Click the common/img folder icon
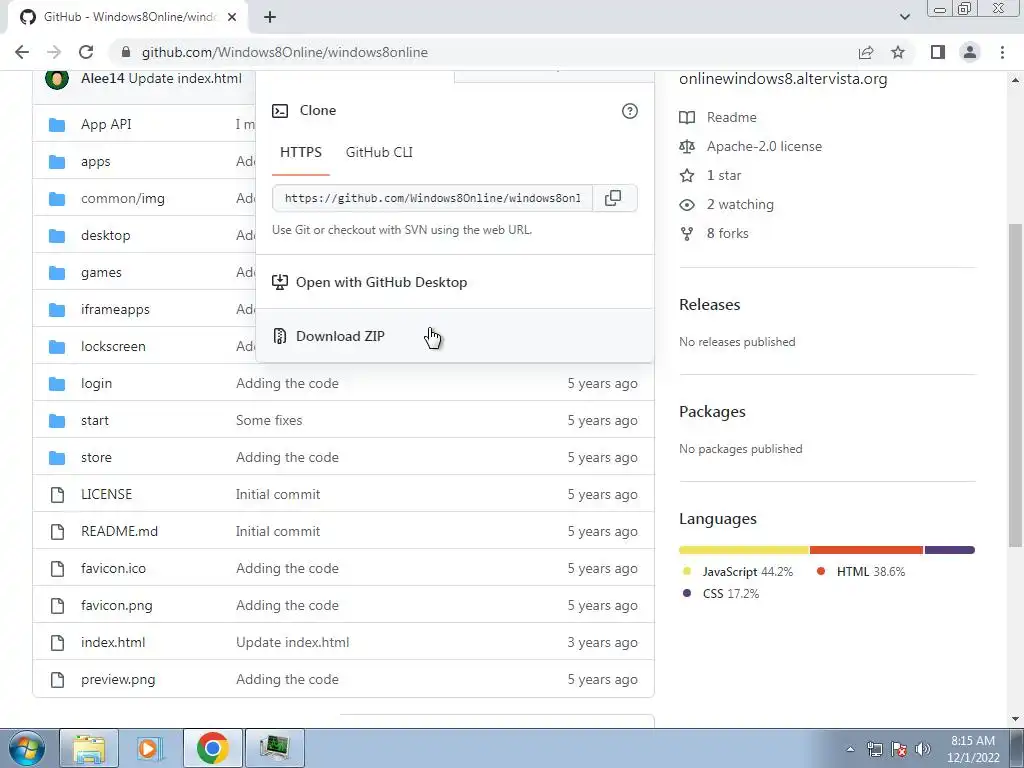The width and height of the screenshot is (1024, 768). [57, 199]
